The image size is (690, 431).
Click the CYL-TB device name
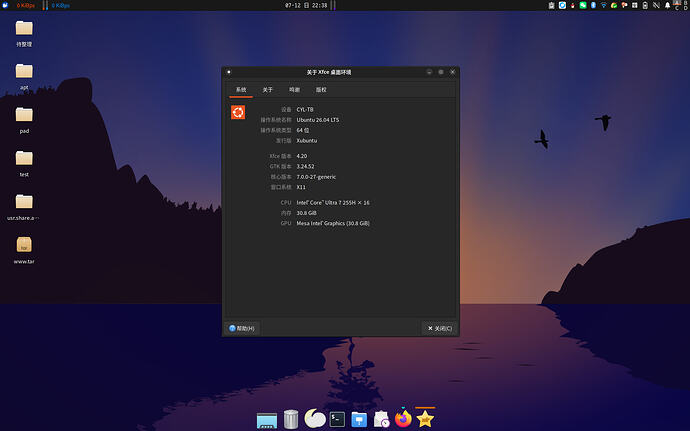click(x=305, y=110)
